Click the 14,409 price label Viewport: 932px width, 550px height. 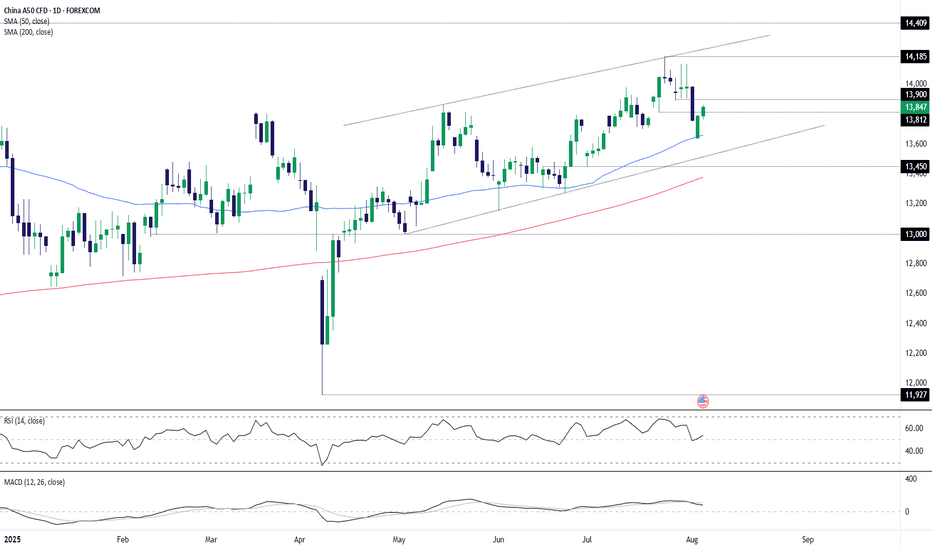(915, 23)
